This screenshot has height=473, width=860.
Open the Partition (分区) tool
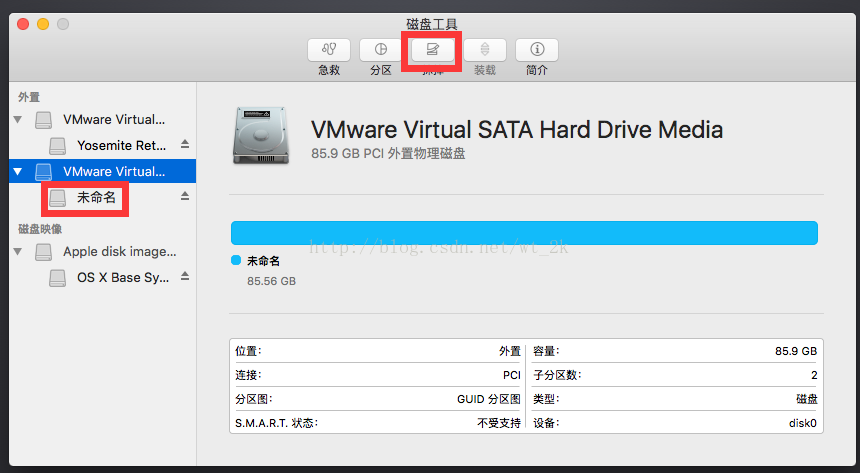[381, 50]
